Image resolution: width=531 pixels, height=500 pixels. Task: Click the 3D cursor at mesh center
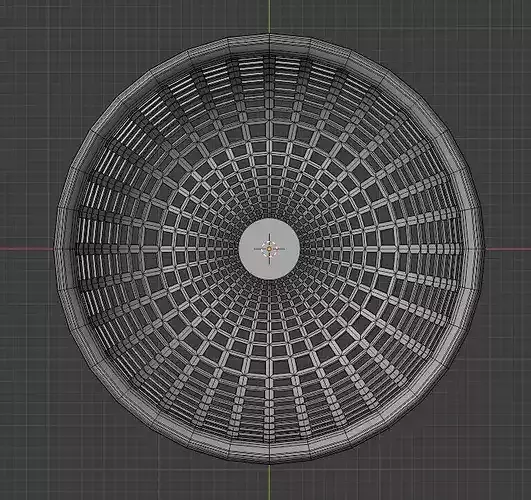[270, 249]
